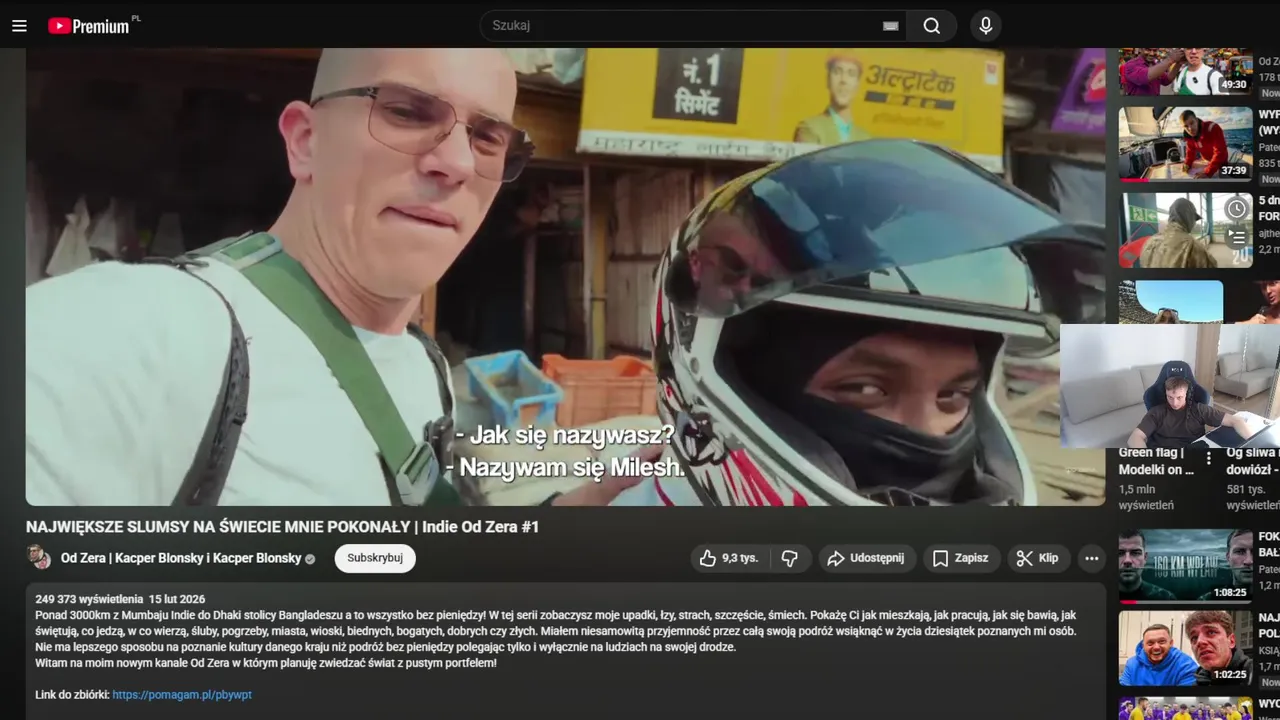
Task: Click the 249 373 wyświetlenia view count
Action: click(x=89, y=599)
